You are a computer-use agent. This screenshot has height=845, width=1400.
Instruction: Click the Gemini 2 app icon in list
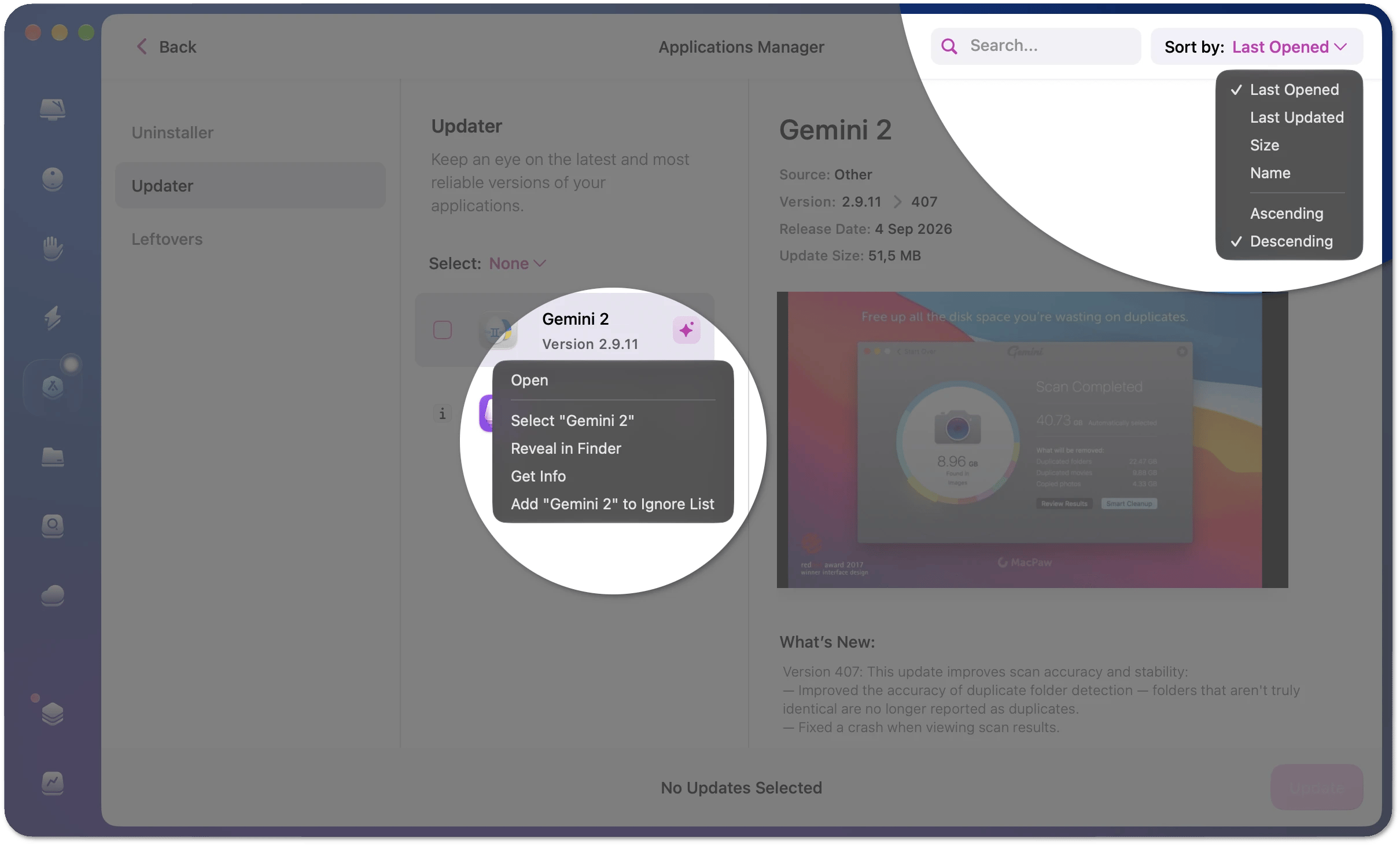pyautogui.click(x=498, y=331)
